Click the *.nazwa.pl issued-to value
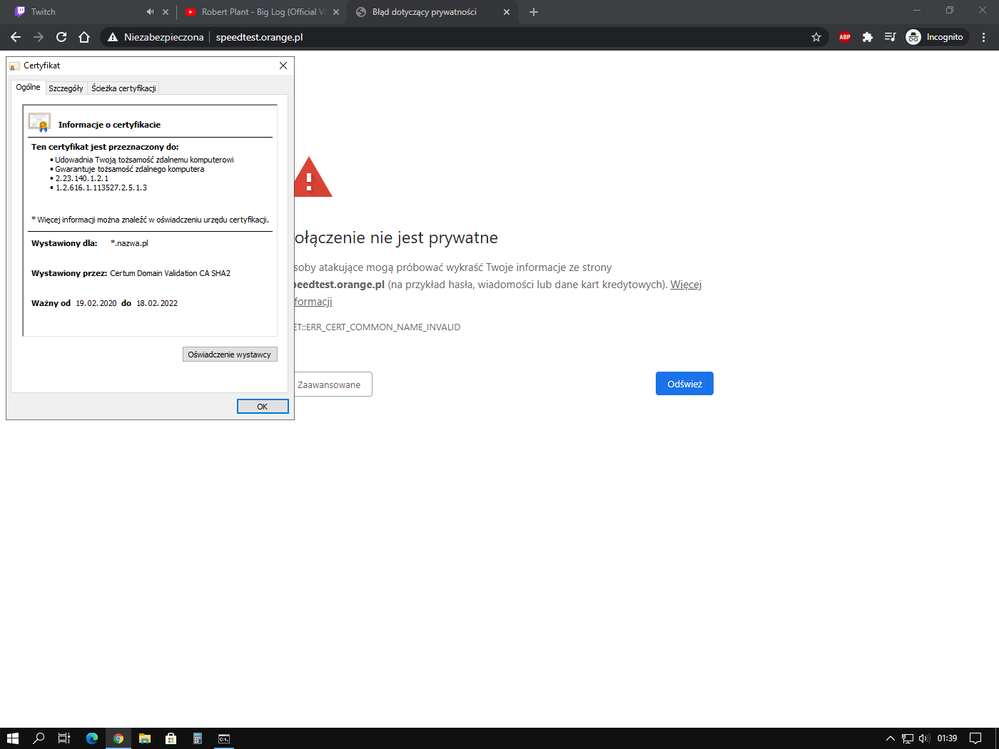 129,243
